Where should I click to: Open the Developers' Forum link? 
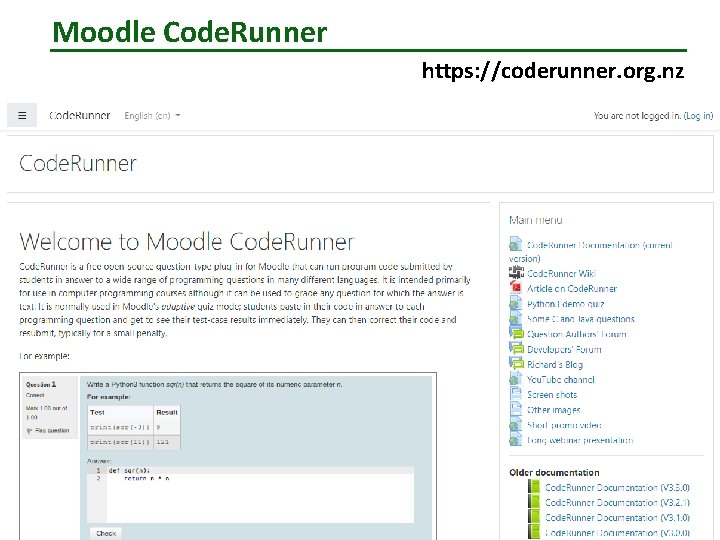click(564, 349)
